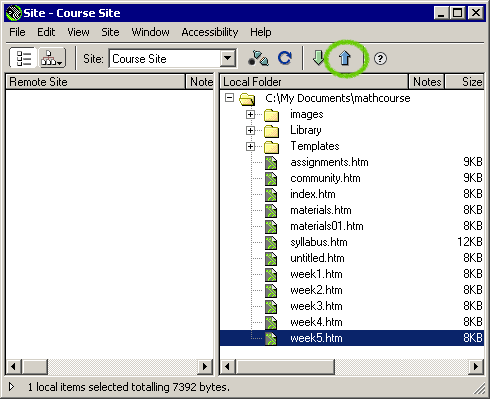Screen dimensions: 490x399
Task: Select C:\My Documents\mathcourse path text
Action: click(338, 98)
